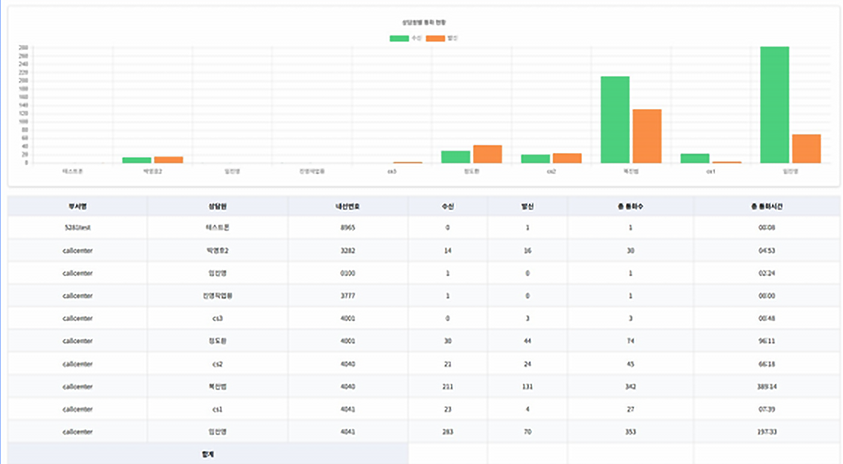Select total call time 07:39
Image resolution: width=843 pixels, height=464 pixels.
[767, 409]
